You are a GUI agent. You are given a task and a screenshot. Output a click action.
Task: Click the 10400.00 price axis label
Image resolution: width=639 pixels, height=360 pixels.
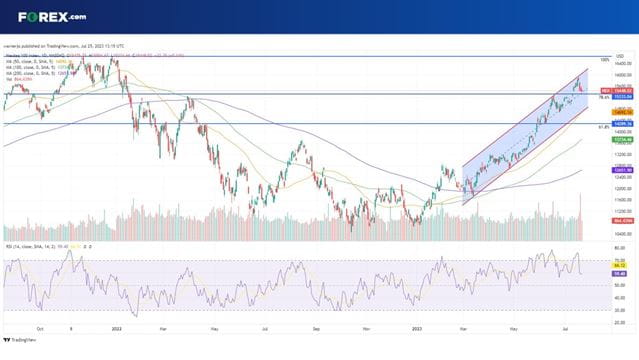pyautogui.click(x=623, y=234)
